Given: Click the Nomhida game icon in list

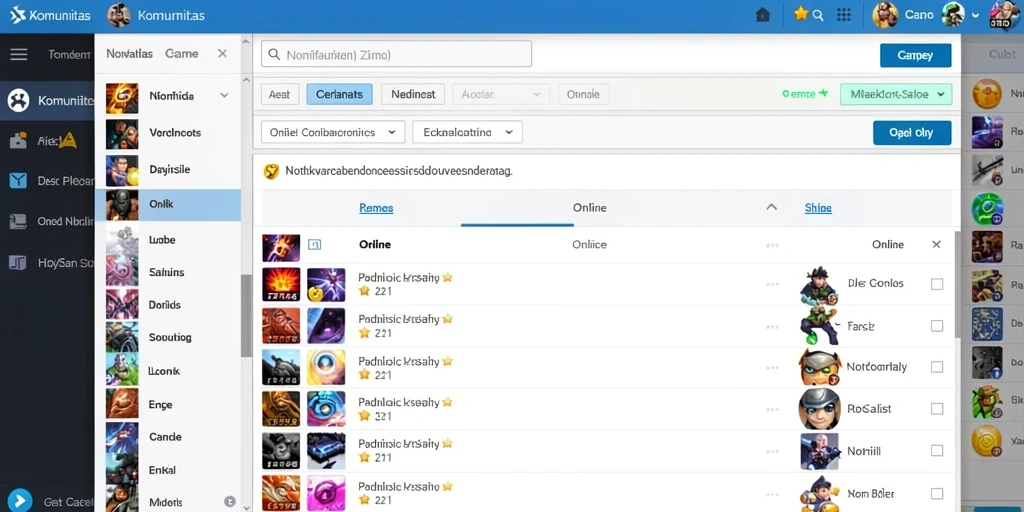Looking at the screenshot, I should pos(122,96).
